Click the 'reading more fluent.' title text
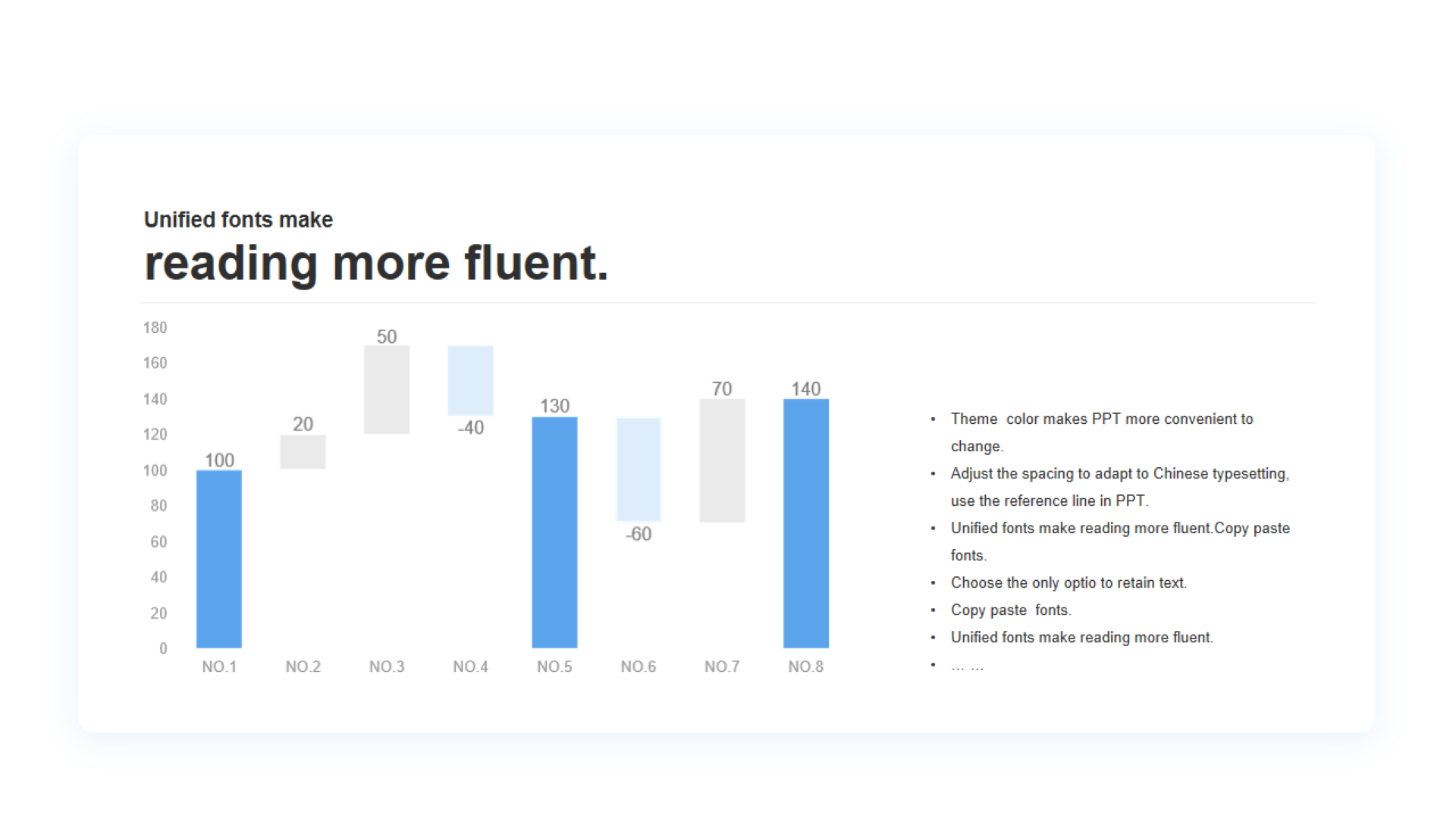 tap(376, 263)
